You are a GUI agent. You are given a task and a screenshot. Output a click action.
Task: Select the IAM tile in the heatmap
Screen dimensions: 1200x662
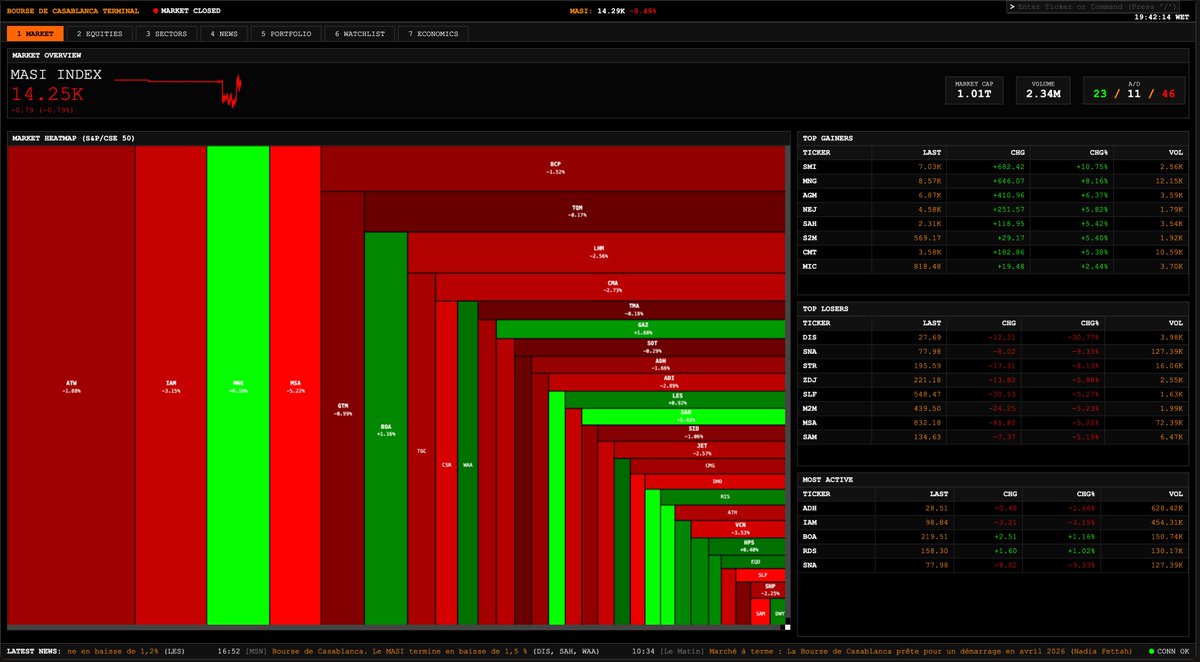point(171,385)
